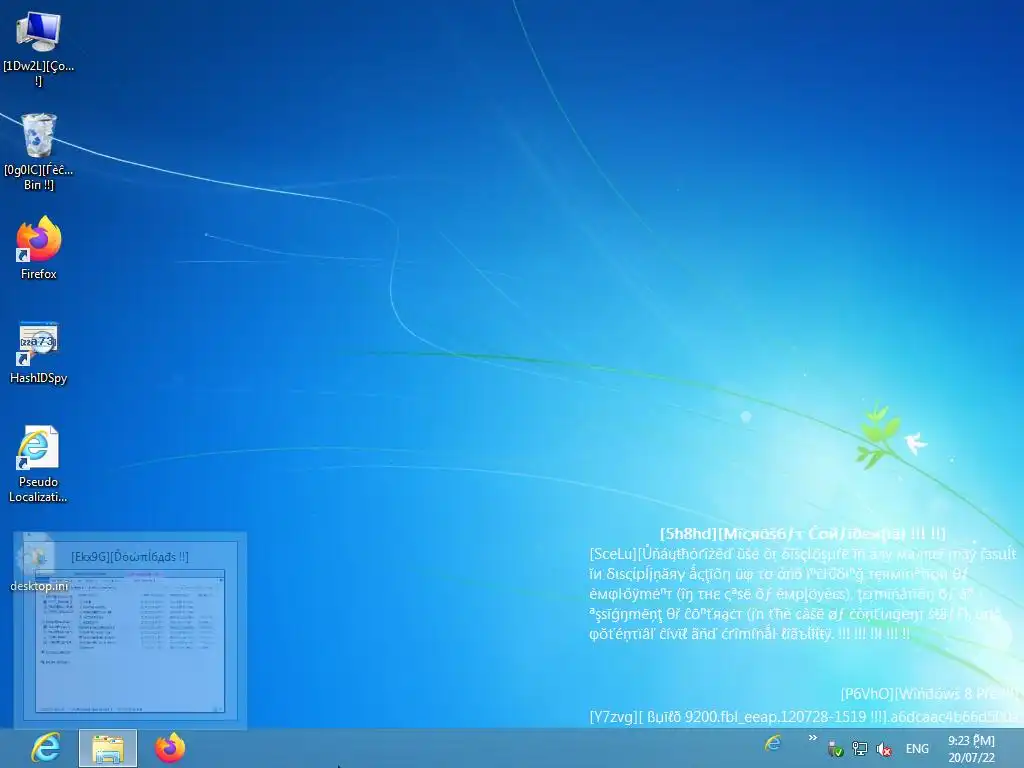Select the Computer desktop icon
Viewport: 1024px width, 768px height.
(x=39, y=48)
